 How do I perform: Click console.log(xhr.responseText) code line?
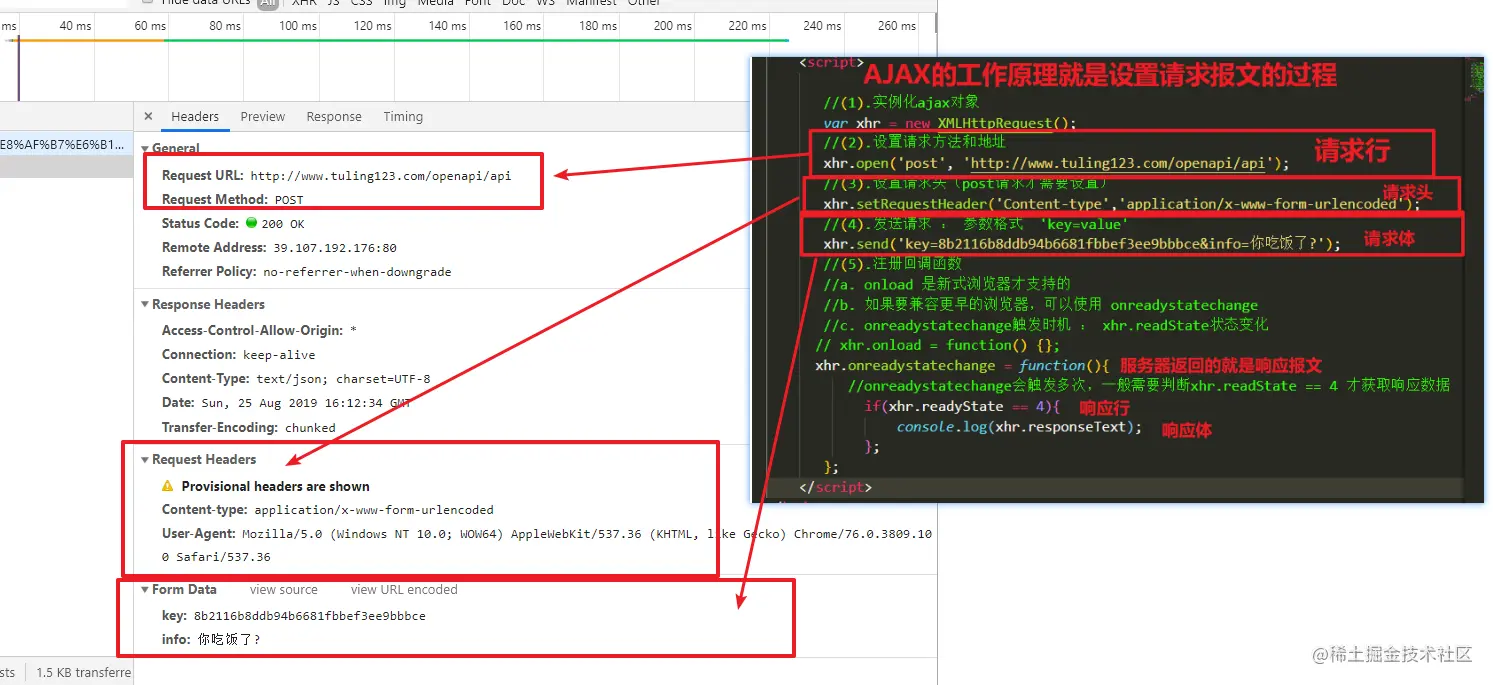(x=1018, y=426)
